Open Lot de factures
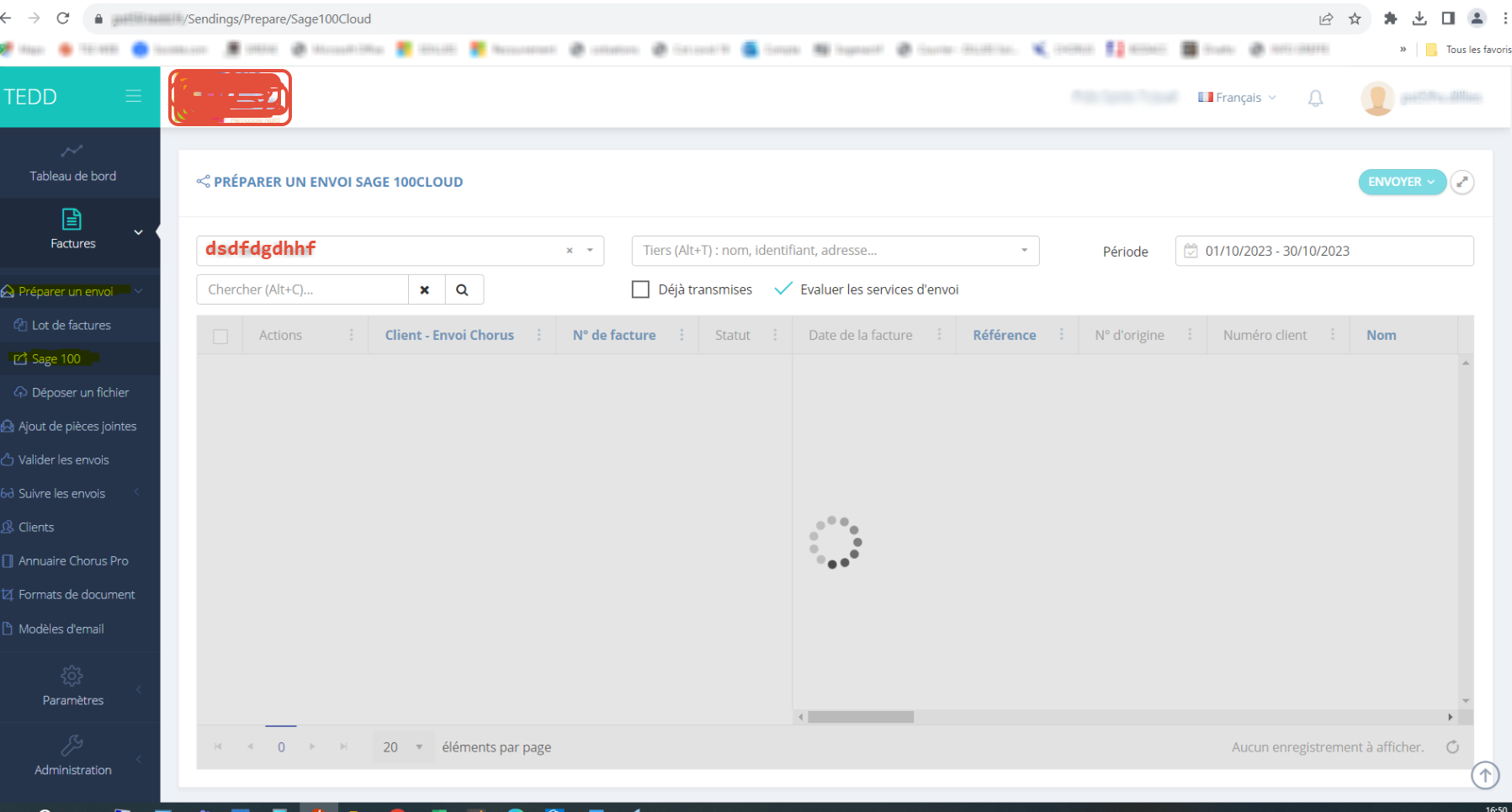The image size is (1512, 812). (72, 325)
